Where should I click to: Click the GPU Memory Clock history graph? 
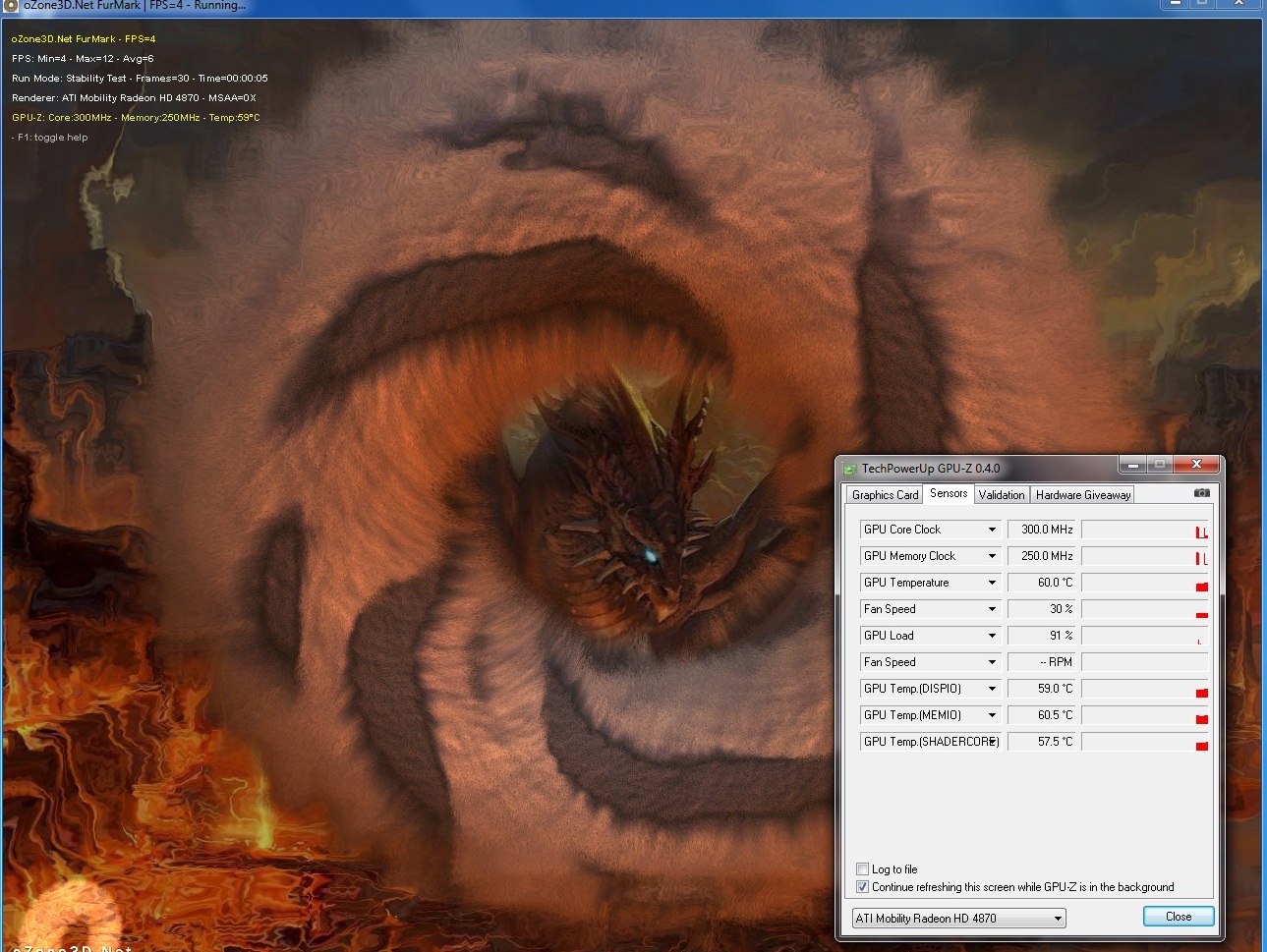pos(1145,556)
